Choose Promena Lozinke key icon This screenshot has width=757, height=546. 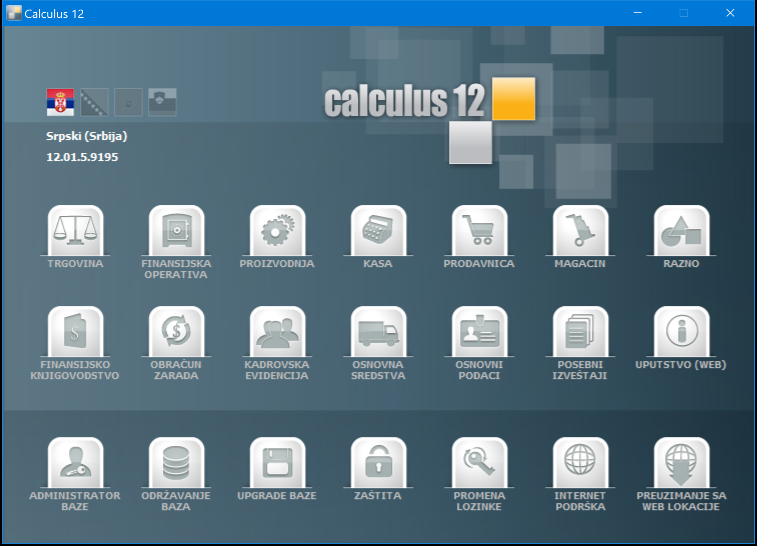(x=479, y=462)
